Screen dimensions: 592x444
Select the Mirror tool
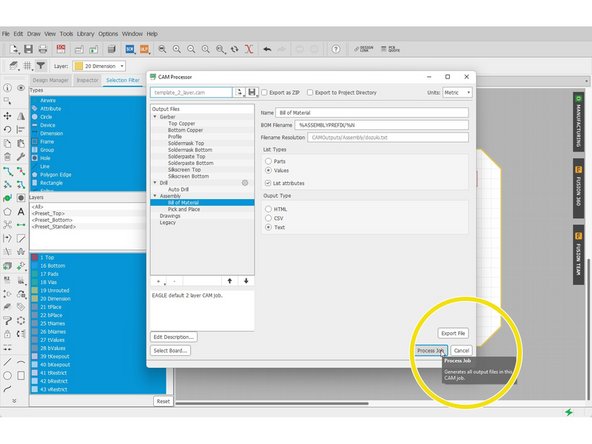[x=21, y=116]
